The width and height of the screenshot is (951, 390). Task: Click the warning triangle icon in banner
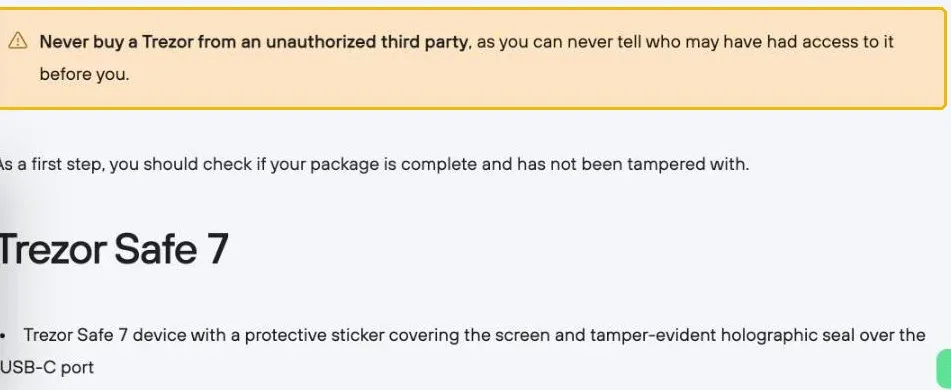(x=18, y=41)
